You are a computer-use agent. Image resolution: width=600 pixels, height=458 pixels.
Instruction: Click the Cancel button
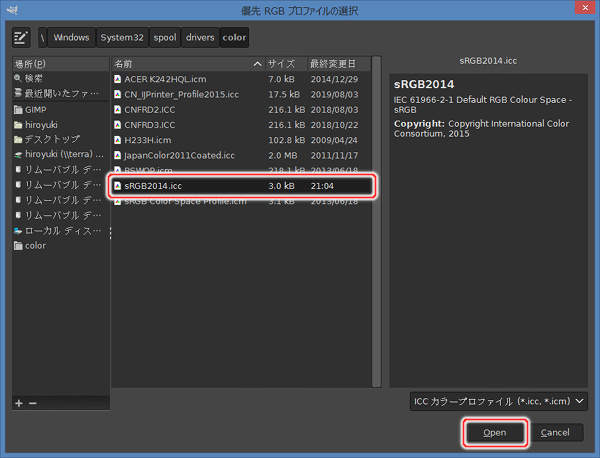click(555, 433)
